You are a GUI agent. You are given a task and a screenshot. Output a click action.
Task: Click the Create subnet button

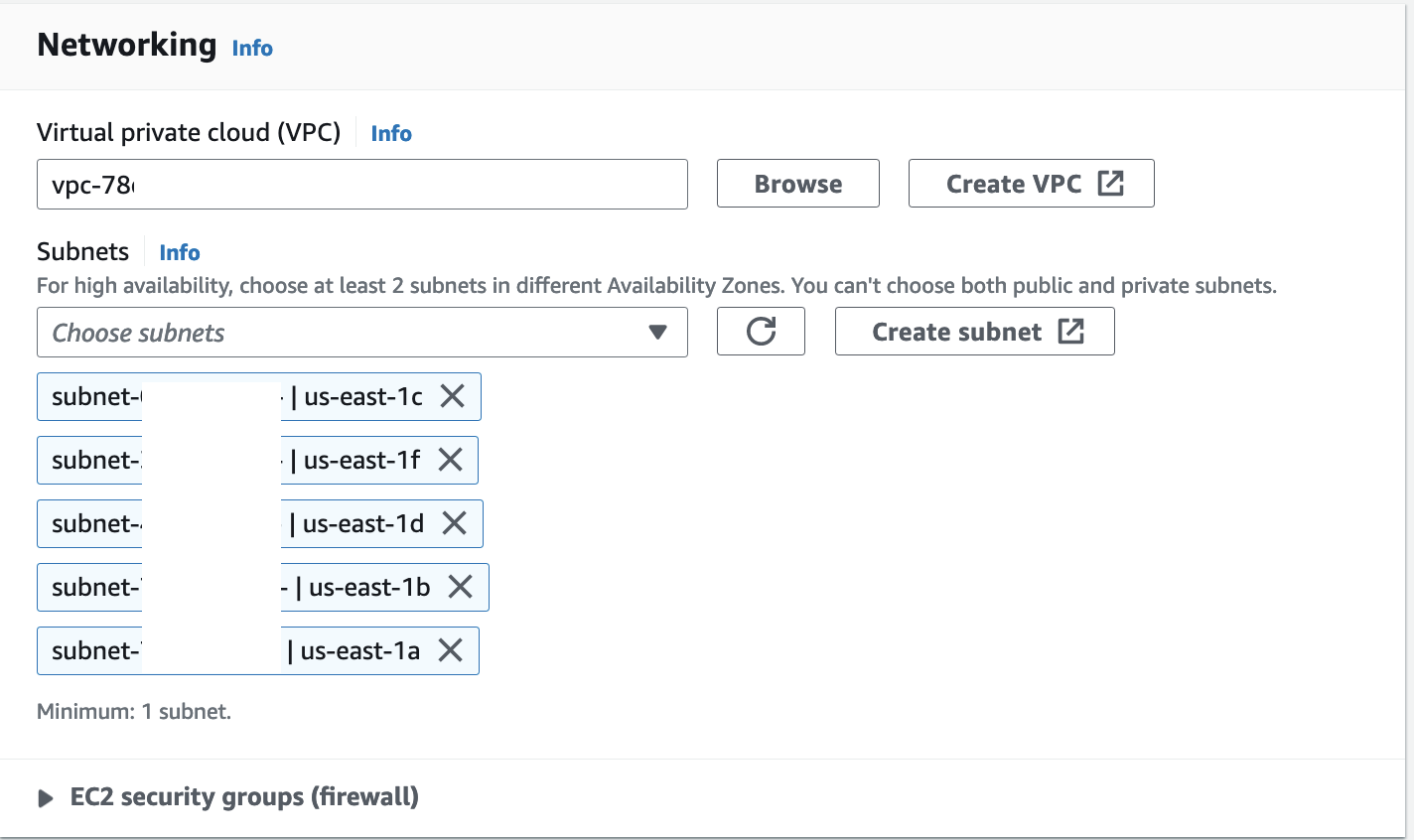click(x=975, y=331)
